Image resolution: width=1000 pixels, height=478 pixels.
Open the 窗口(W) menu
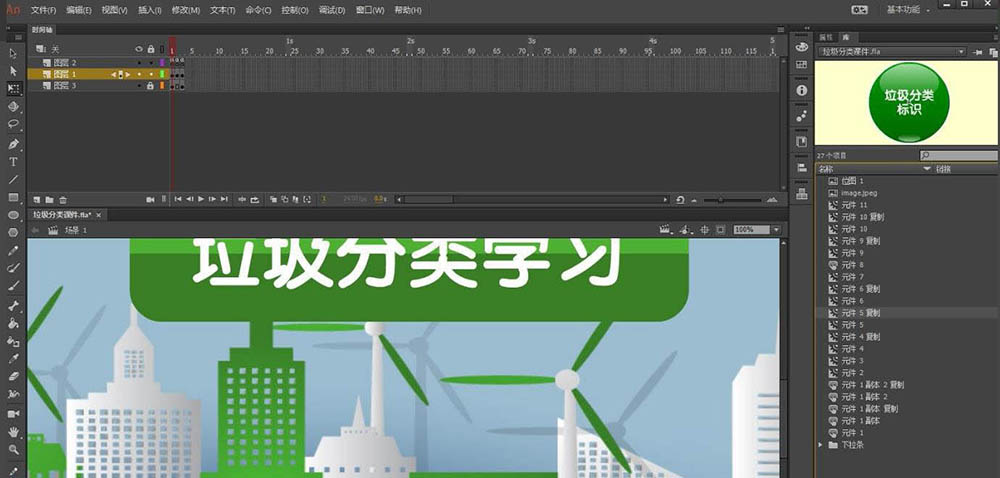370,10
